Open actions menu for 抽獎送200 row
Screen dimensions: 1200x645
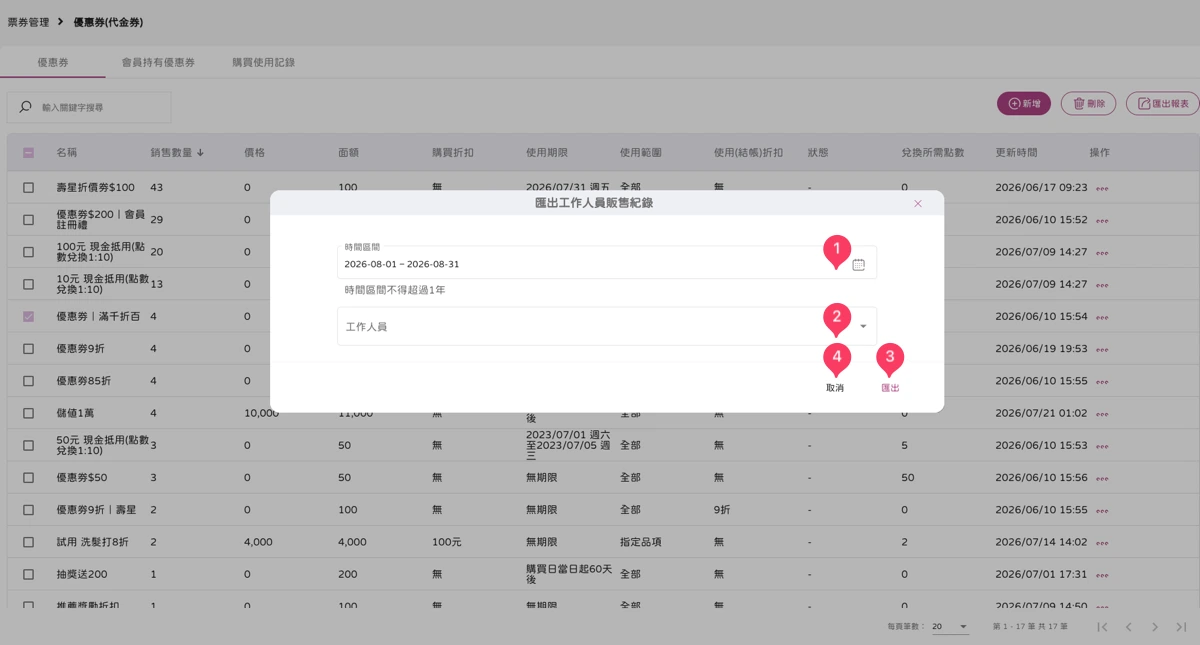point(1102,575)
